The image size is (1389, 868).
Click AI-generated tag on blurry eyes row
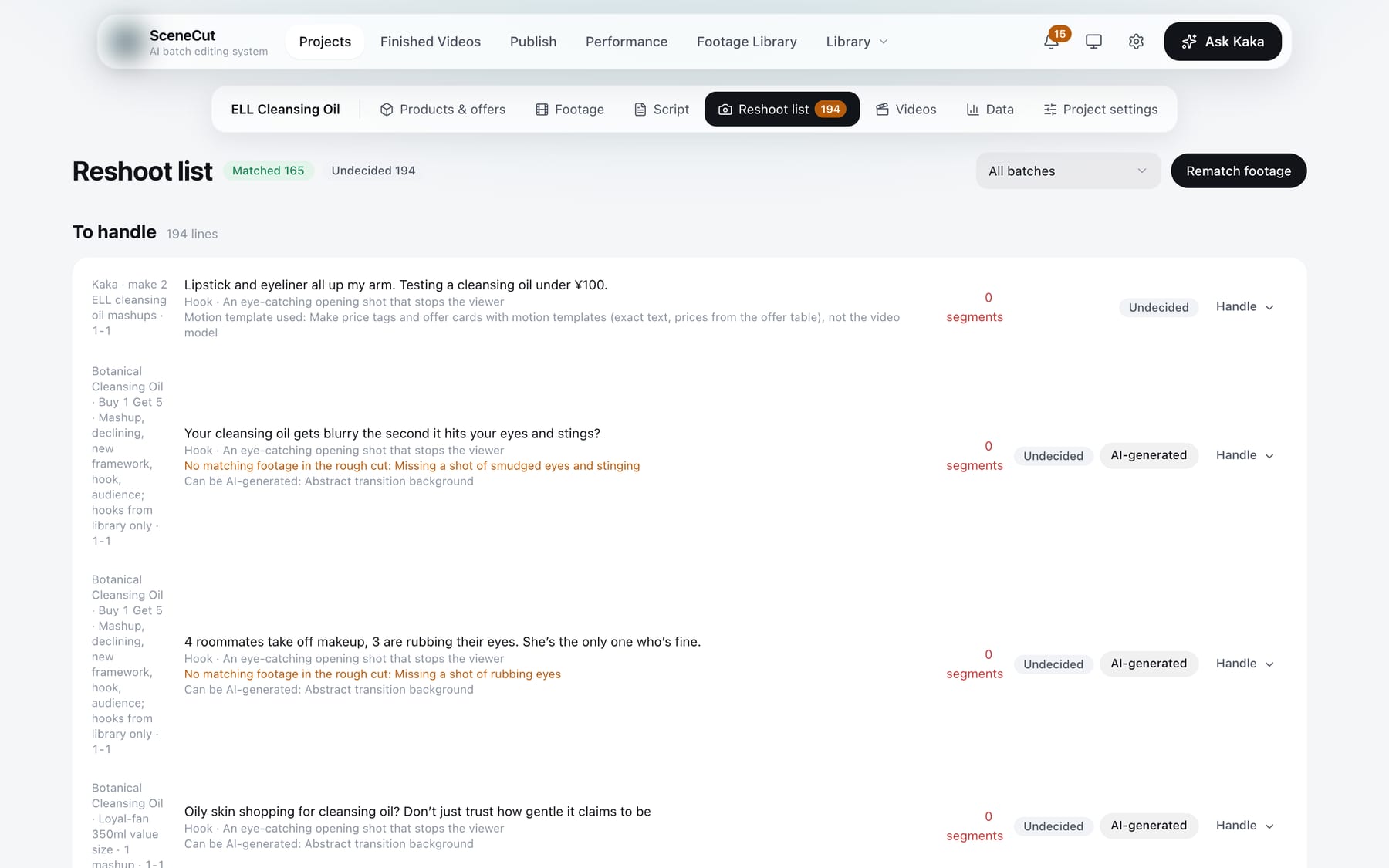tap(1148, 455)
